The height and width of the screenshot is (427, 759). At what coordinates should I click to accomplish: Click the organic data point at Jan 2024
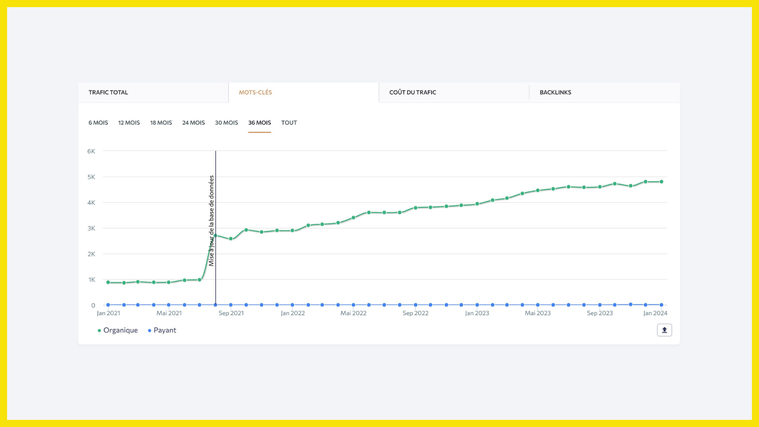[661, 182]
